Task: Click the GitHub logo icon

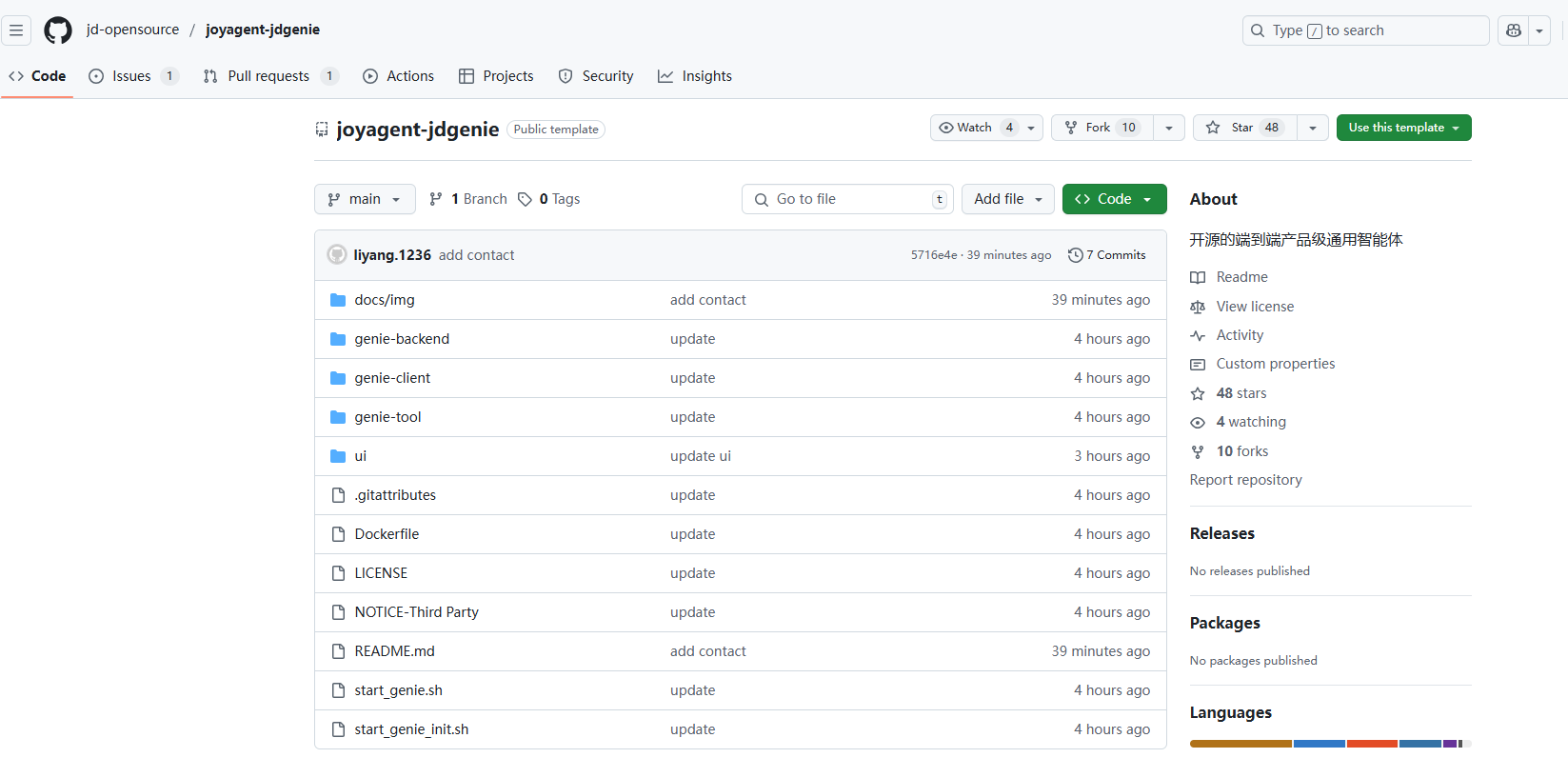Action: (x=58, y=30)
